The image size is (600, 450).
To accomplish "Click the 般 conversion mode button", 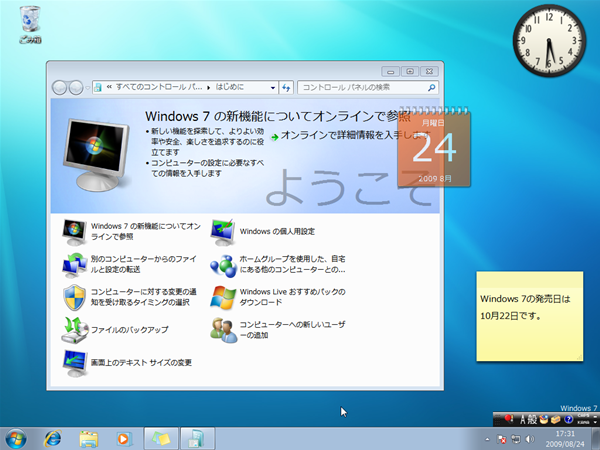I will click(x=532, y=420).
